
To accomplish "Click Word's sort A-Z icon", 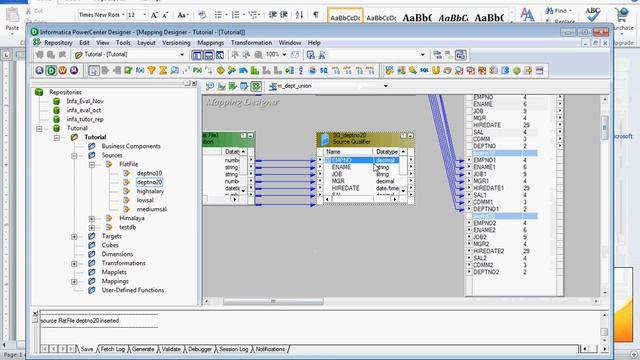I will point(299,15).
